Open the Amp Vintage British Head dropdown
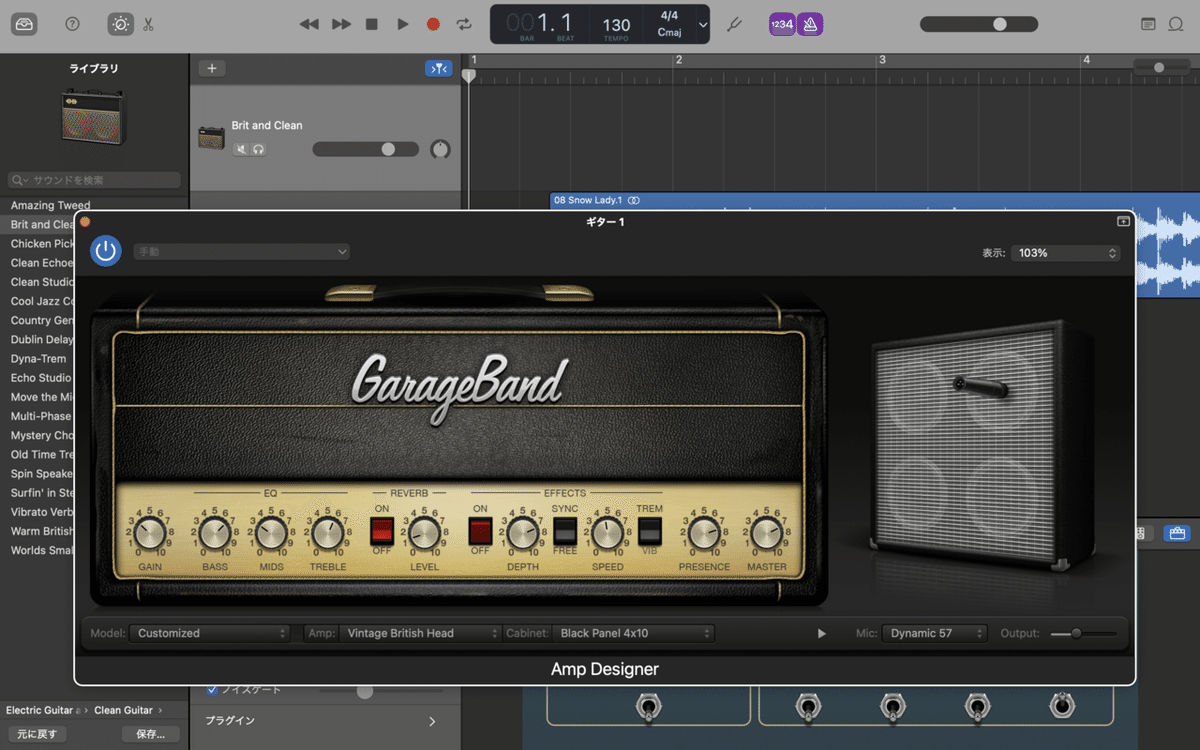Viewport: 1200px width, 750px height. (421, 633)
